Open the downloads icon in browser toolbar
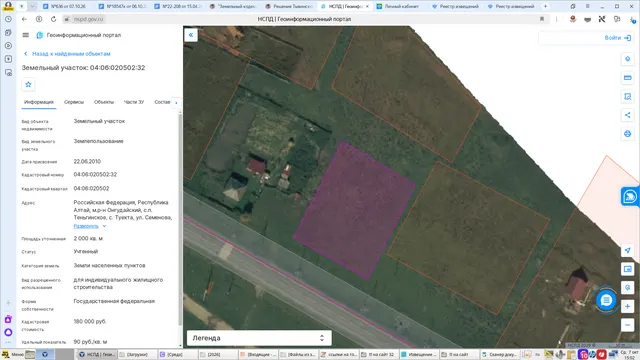 click(633, 20)
